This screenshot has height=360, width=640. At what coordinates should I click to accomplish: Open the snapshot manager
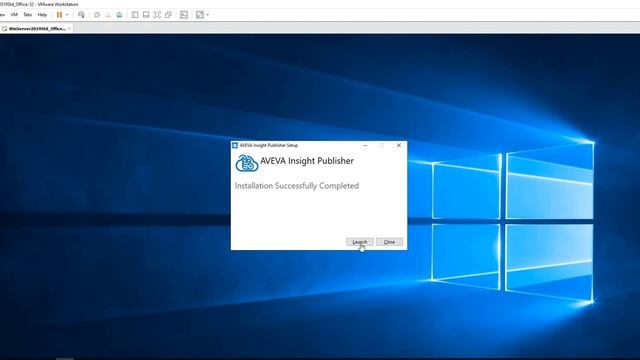[x=119, y=15]
